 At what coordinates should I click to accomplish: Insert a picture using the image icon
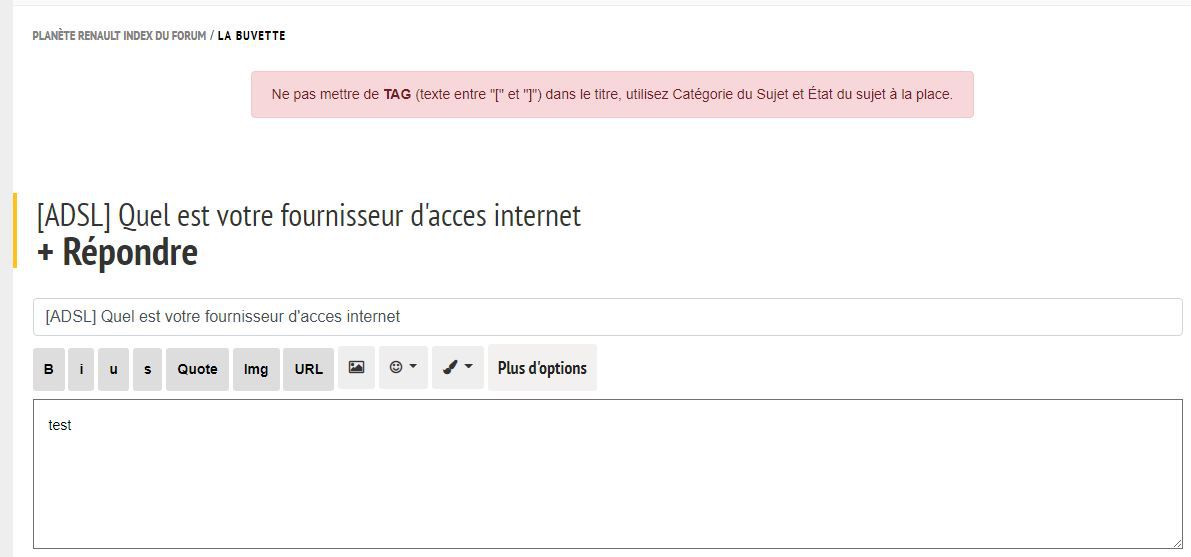[x=356, y=367]
